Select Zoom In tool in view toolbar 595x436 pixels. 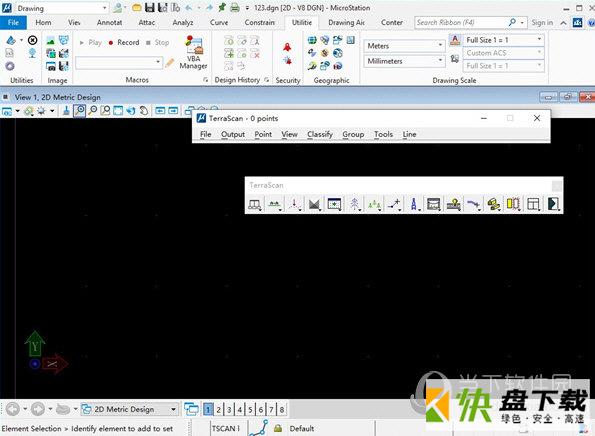pos(79,110)
